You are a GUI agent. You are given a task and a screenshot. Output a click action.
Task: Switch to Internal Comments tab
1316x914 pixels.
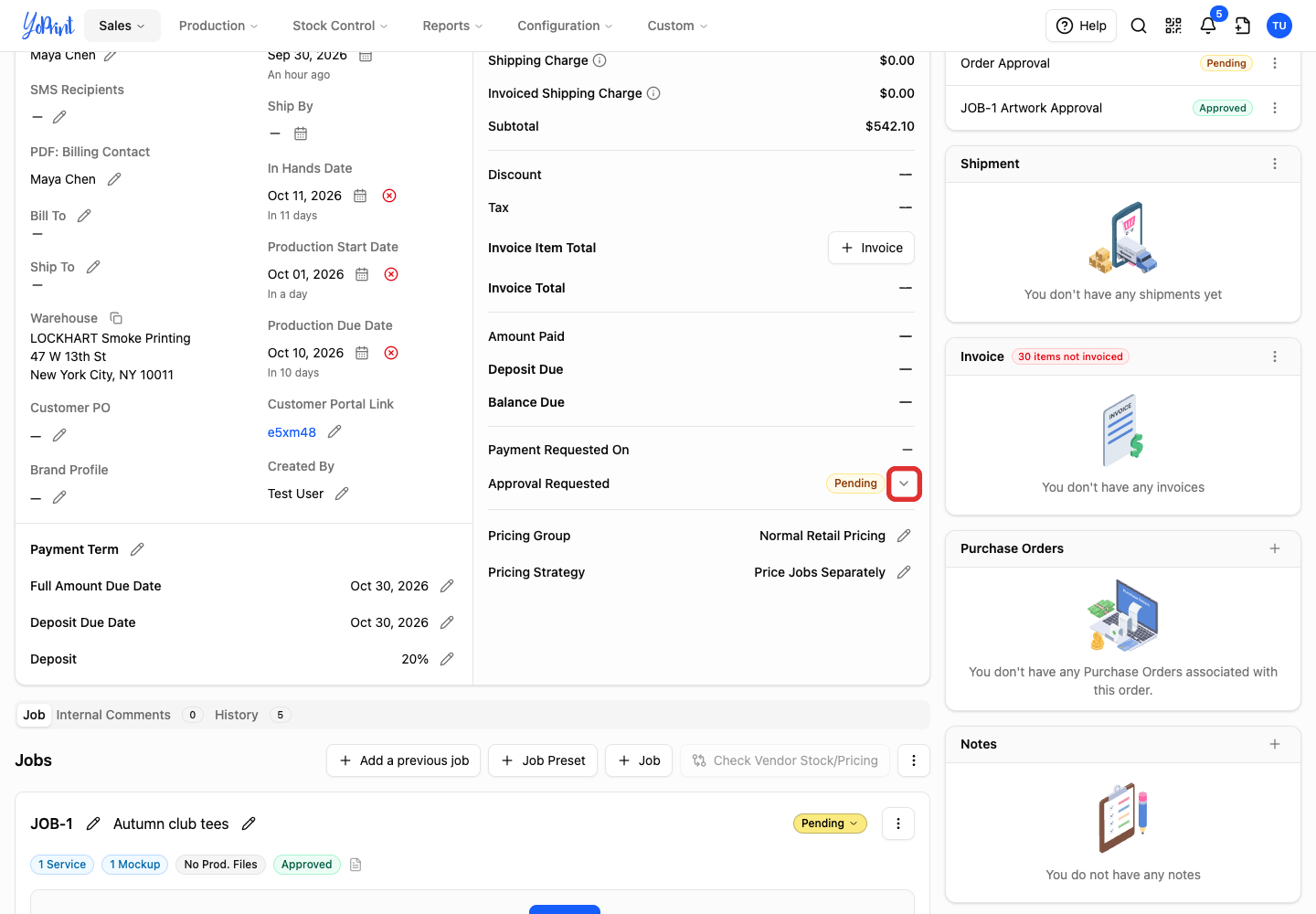113,715
